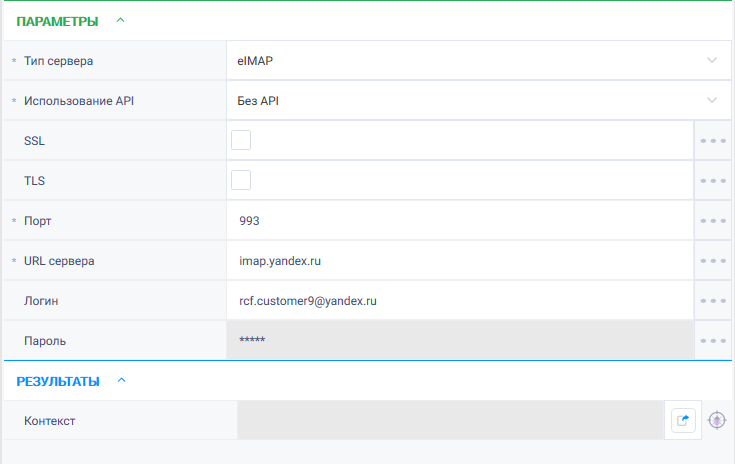Click the bug debug icon in Контекст row
Viewport: 735px width, 464px height.
click(x=717, y=420)
